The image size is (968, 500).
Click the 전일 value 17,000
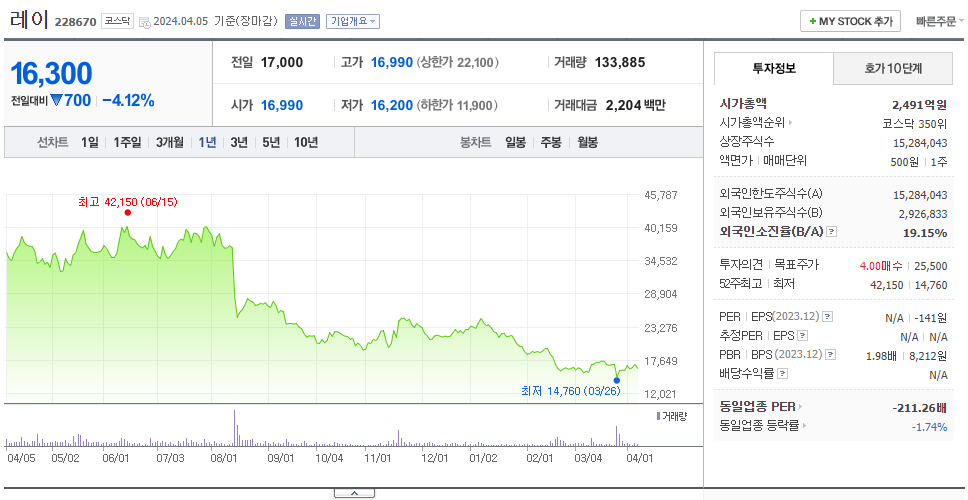pos(282,62)
